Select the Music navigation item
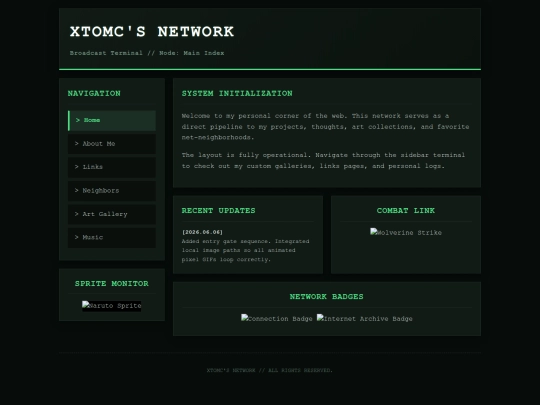Screen dimensions: 540x405 point(112,238)
